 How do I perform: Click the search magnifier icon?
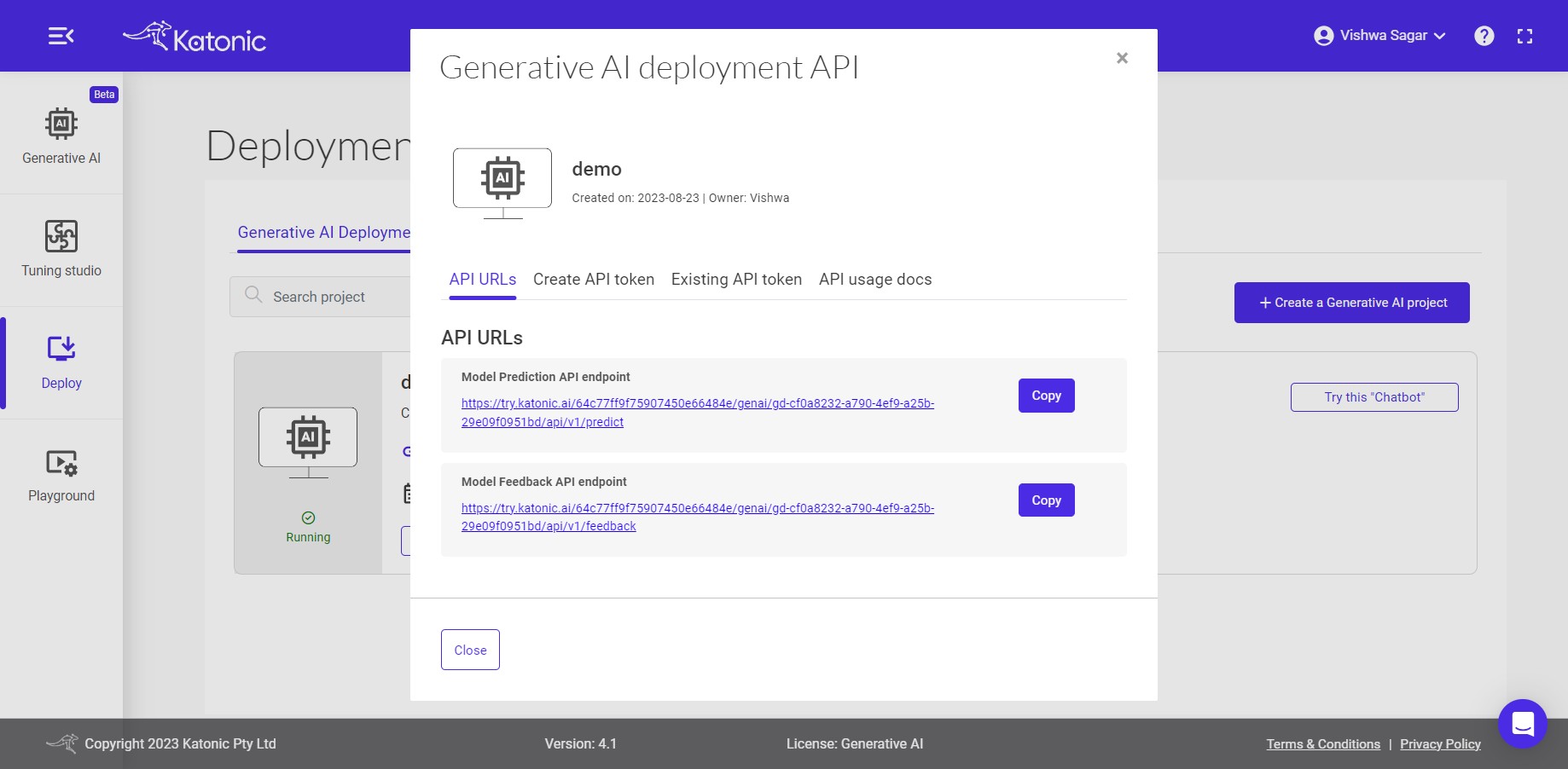pyautogui.click(x=253, y=295)
